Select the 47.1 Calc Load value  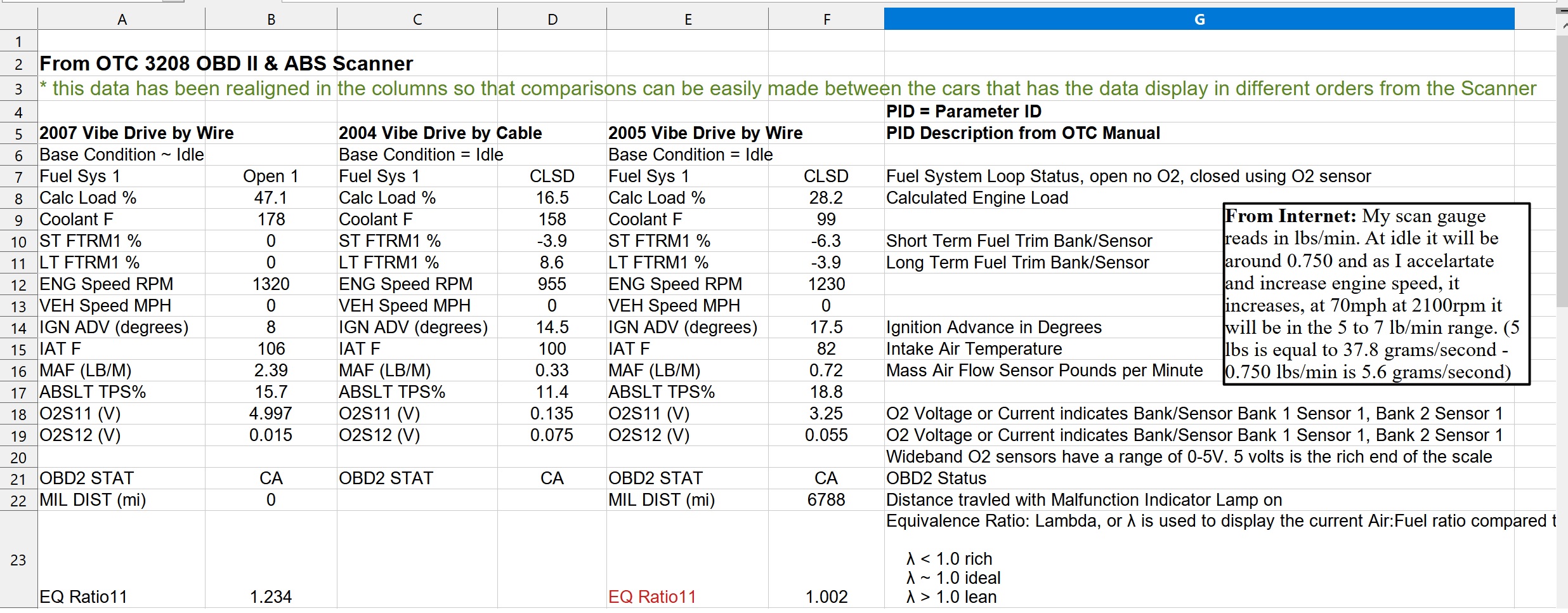coord(271,198)
